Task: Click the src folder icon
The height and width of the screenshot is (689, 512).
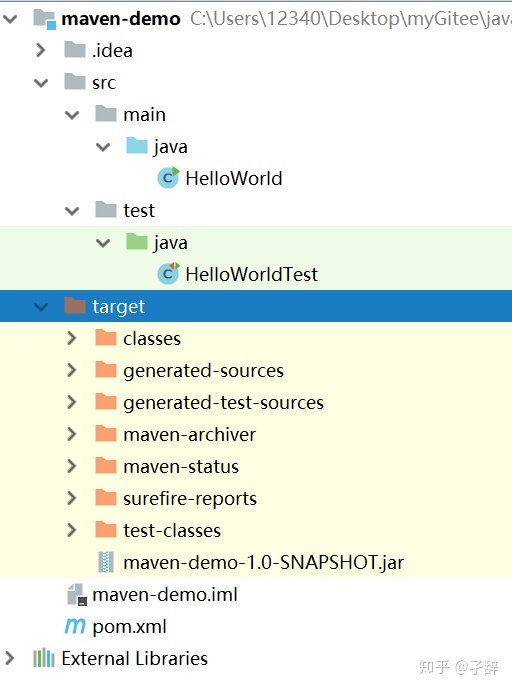Action: click(x=75, y=82)
